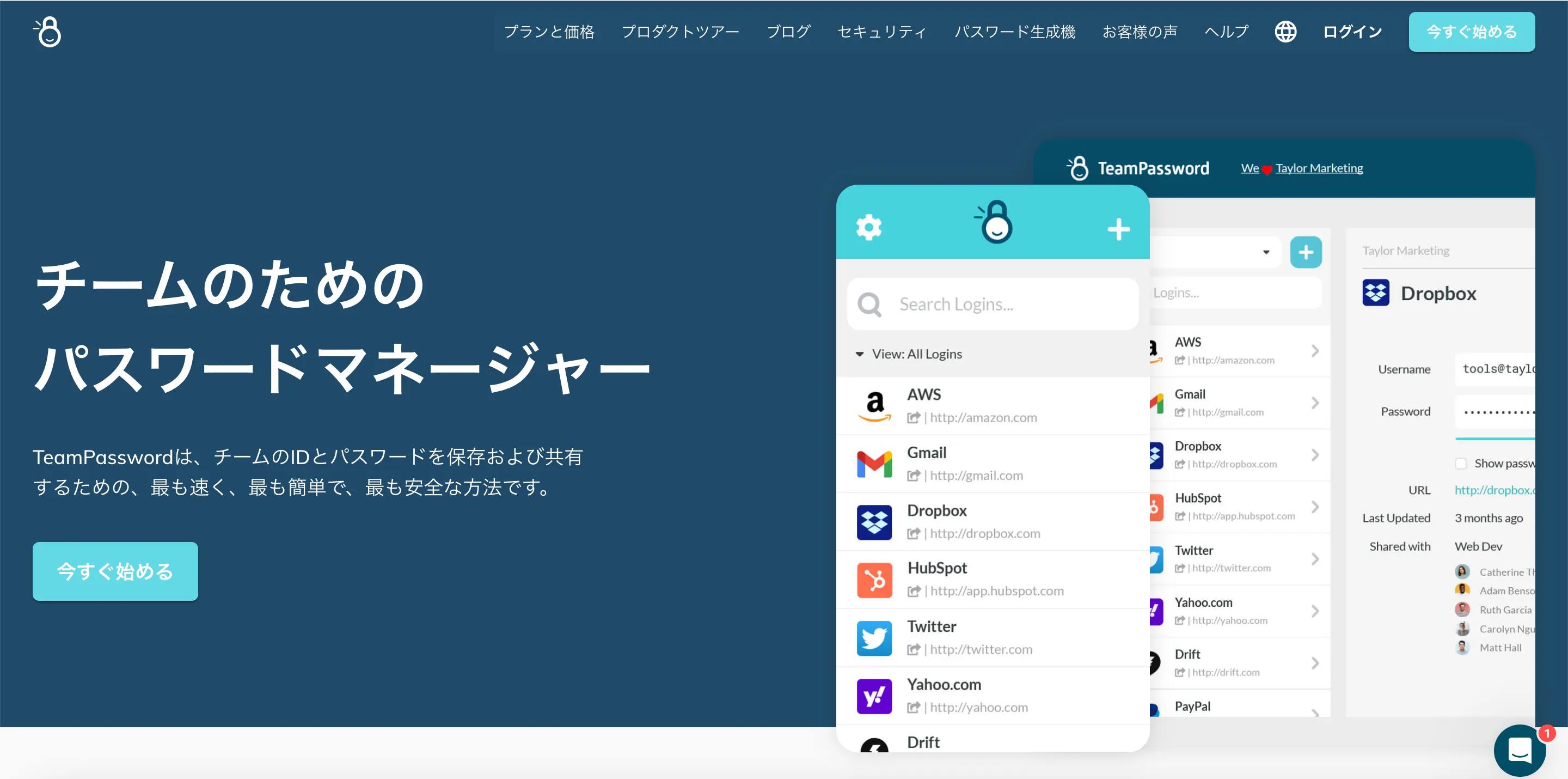Click the Password field in detail panel

point(1494,412)
